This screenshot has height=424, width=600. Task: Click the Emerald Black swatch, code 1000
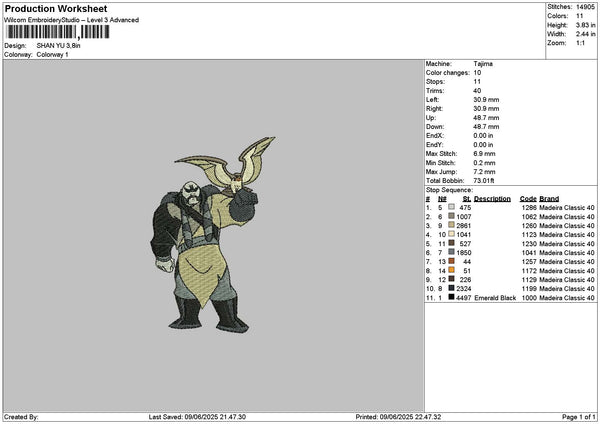point(452,297)
